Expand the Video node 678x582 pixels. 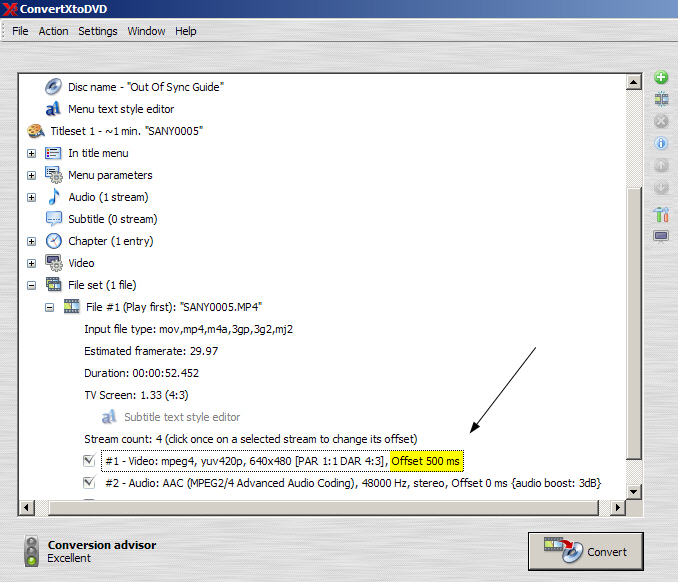click(x=32, y=263)
